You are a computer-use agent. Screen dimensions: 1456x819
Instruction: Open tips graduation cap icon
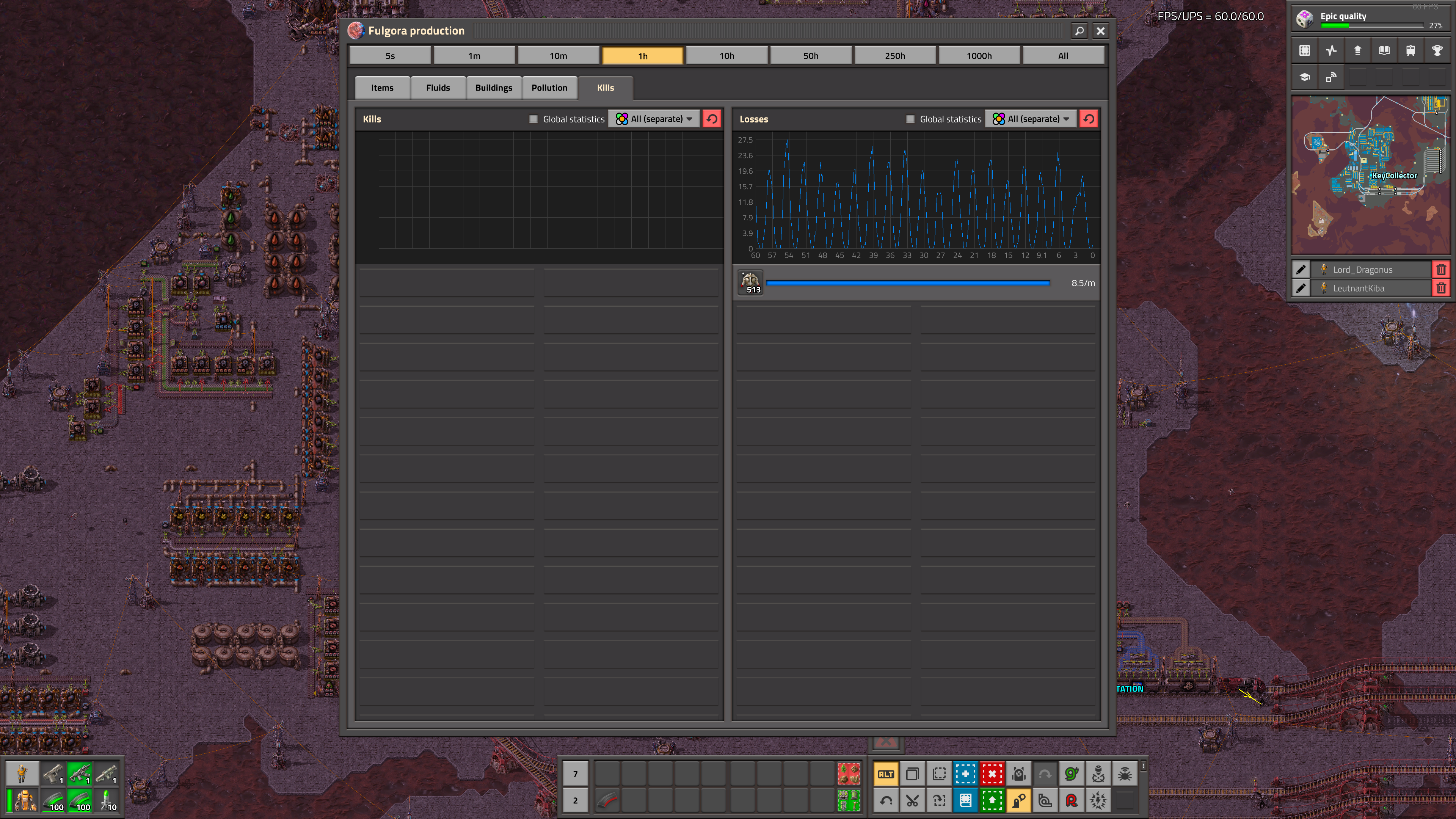(x=1304, y=77)
